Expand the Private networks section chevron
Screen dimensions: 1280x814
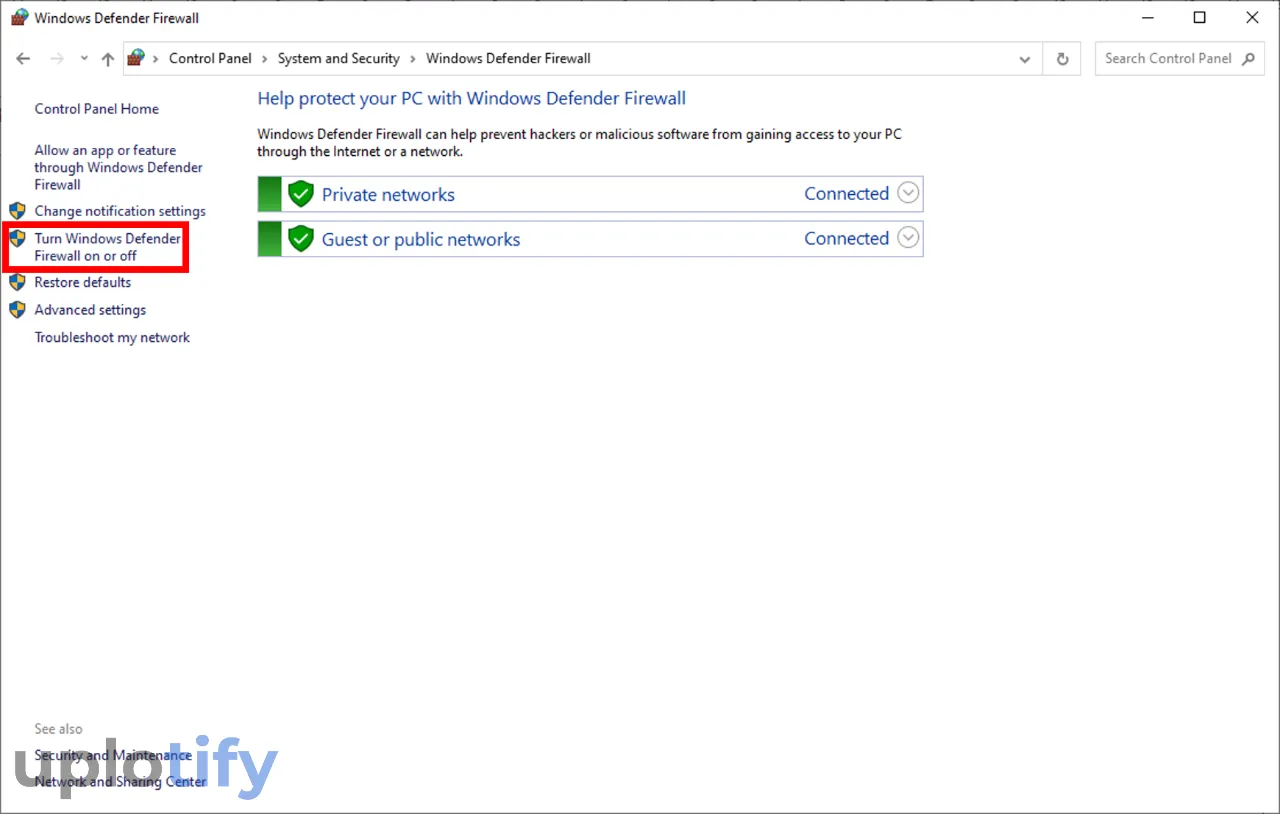tap(908, 193)
